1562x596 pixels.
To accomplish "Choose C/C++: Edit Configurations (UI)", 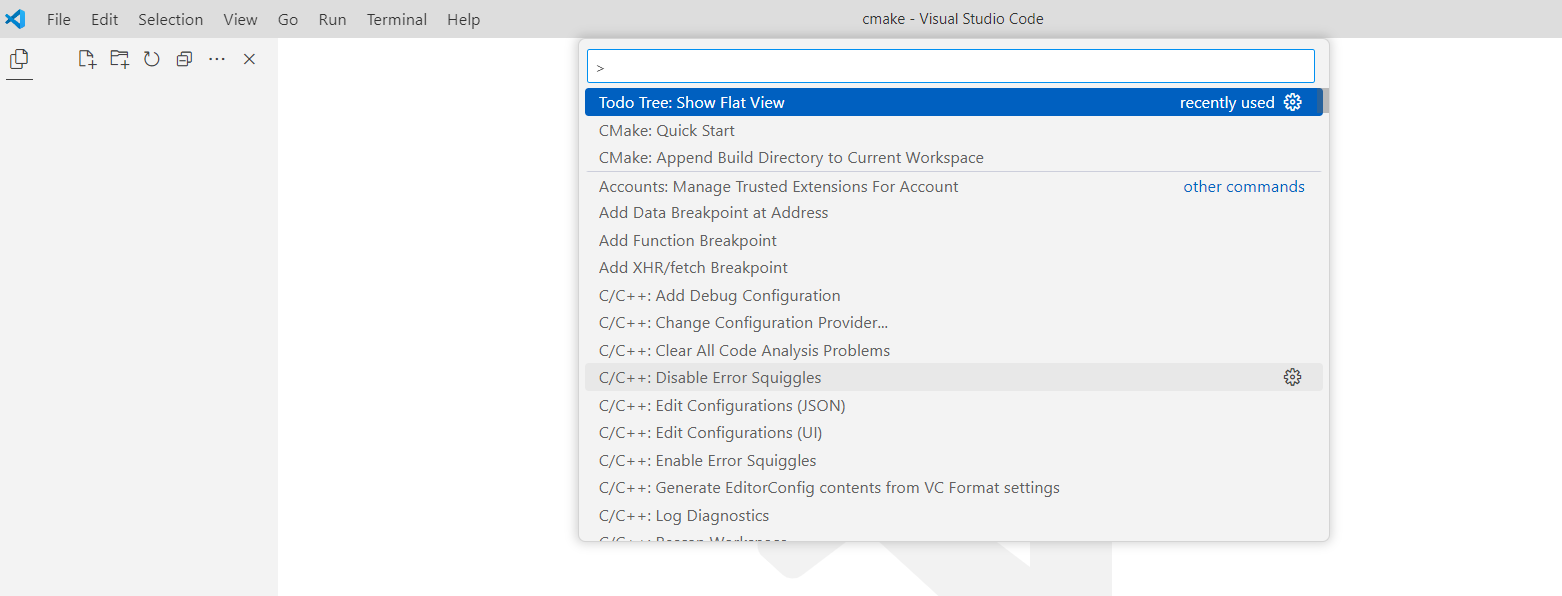I will point(710,433).
